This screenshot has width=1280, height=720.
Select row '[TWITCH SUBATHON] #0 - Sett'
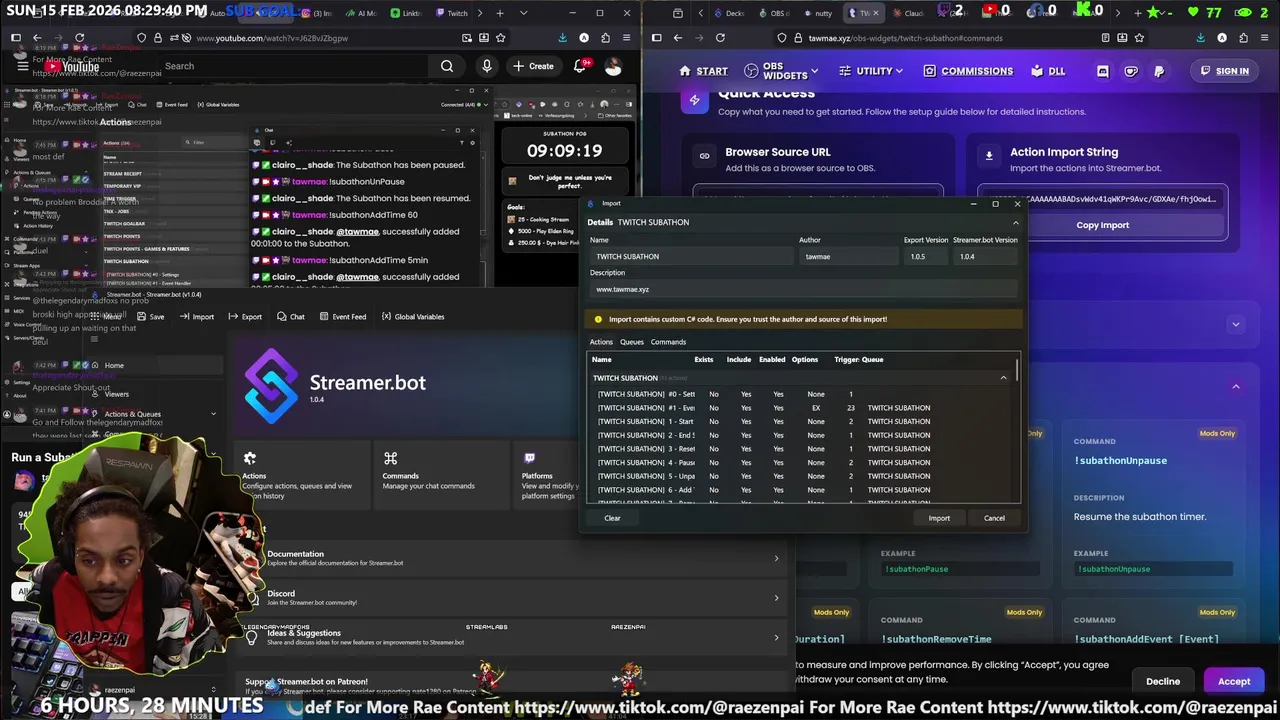tap(800, 394)
